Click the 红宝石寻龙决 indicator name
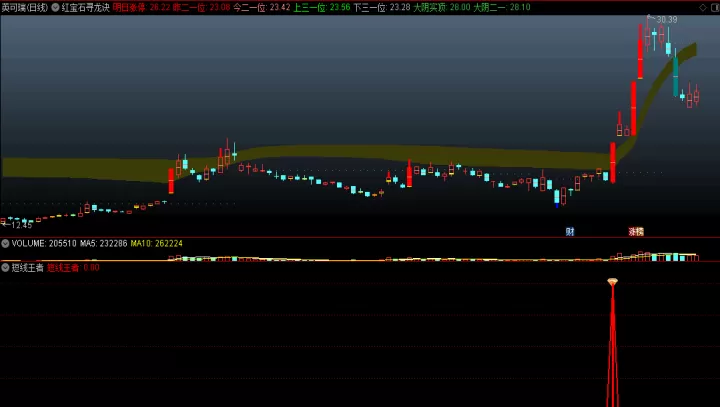The width and height of the screenshot is (720, 407). pos(85,7)
